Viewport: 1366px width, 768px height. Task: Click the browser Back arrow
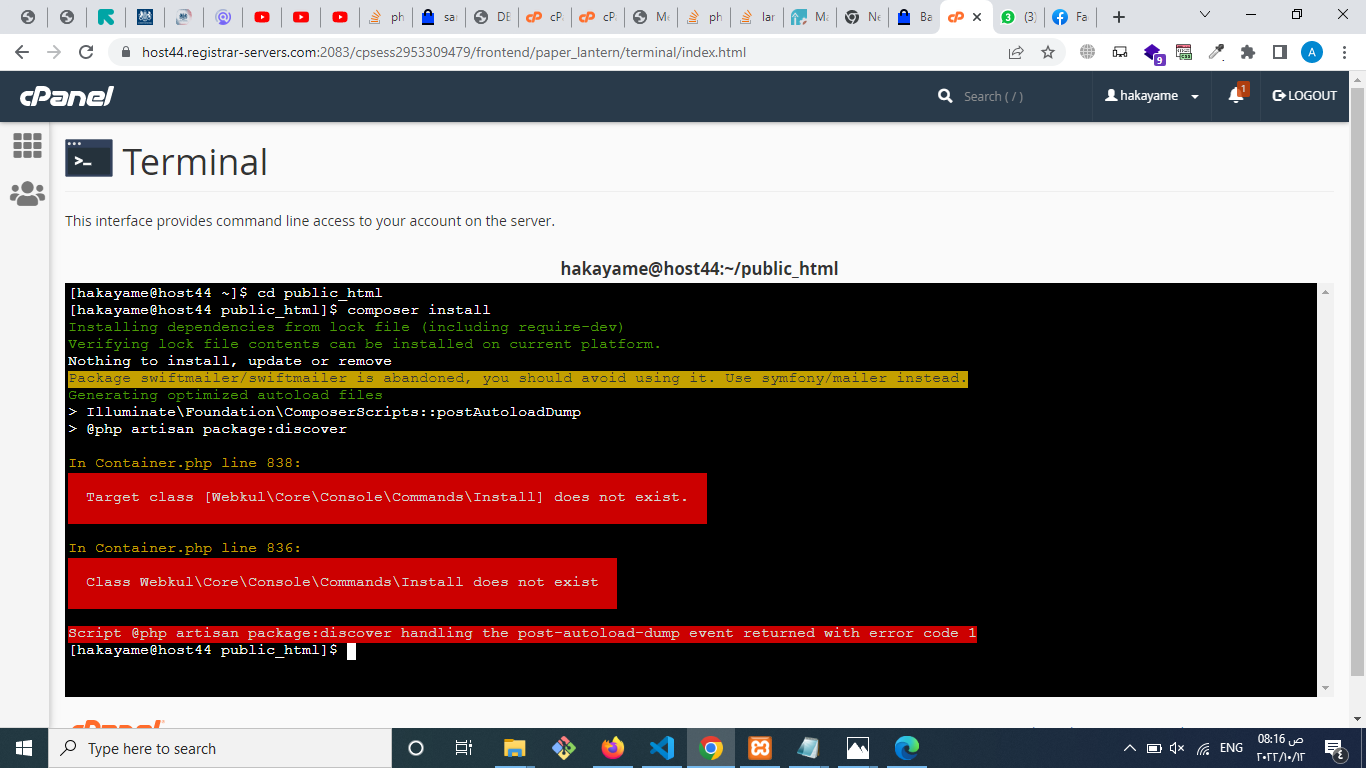(22, 52)
